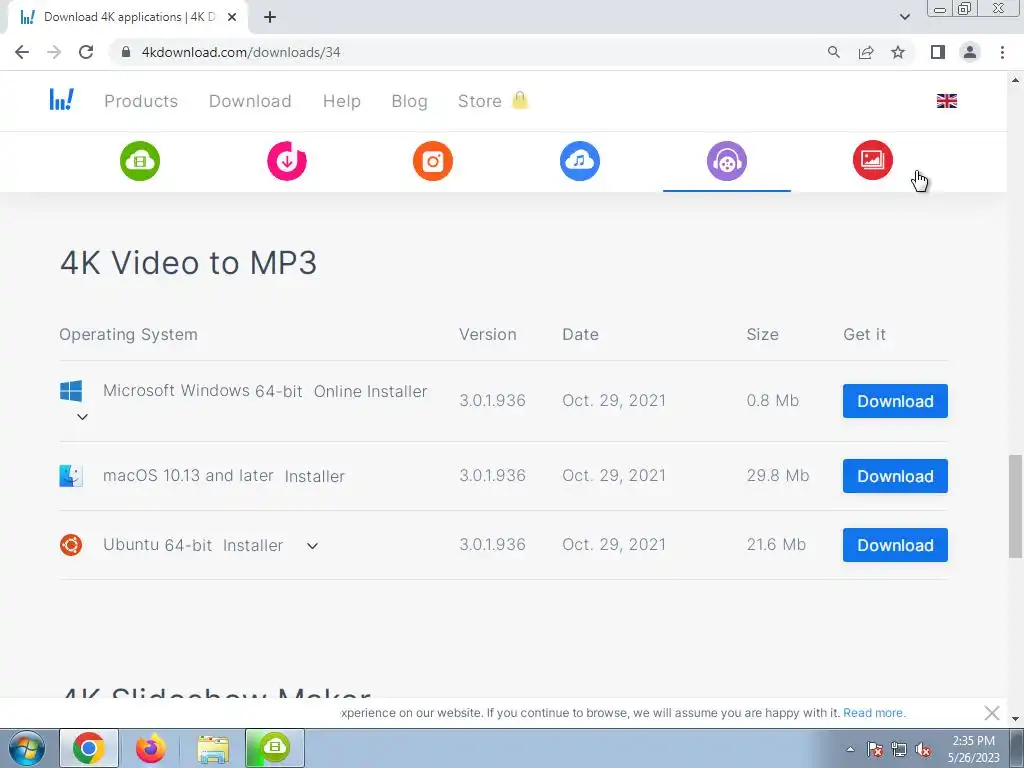The image size is (1024, 768).
Task: Click the zoom magnifier icon in address bar
Action: click(x=834, y=52)
